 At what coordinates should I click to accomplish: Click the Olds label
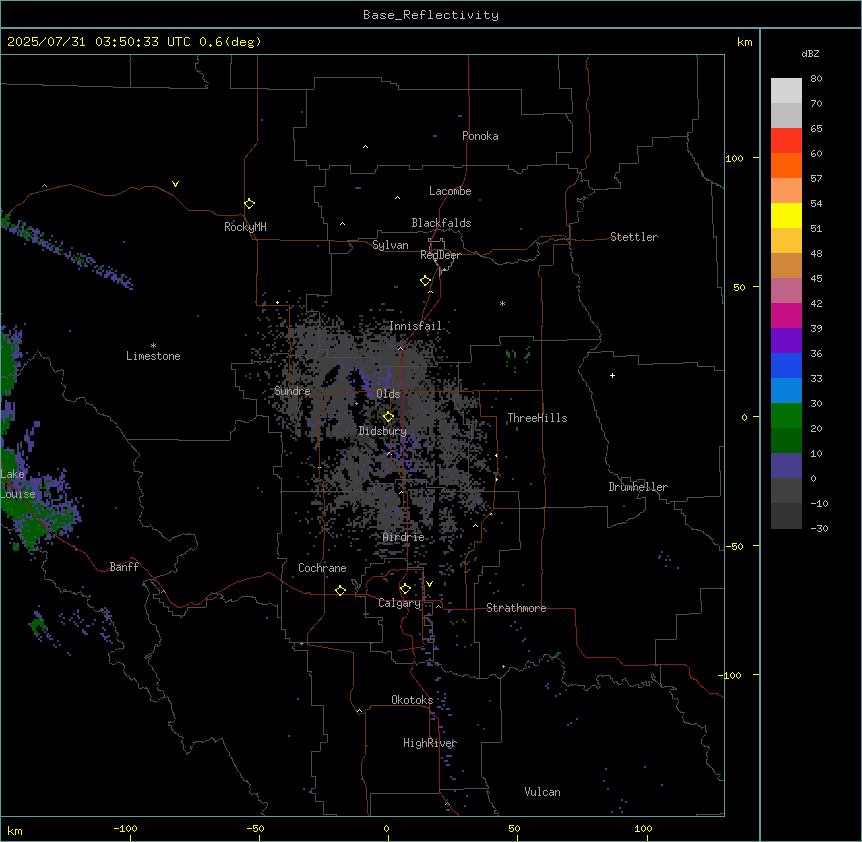388,394
